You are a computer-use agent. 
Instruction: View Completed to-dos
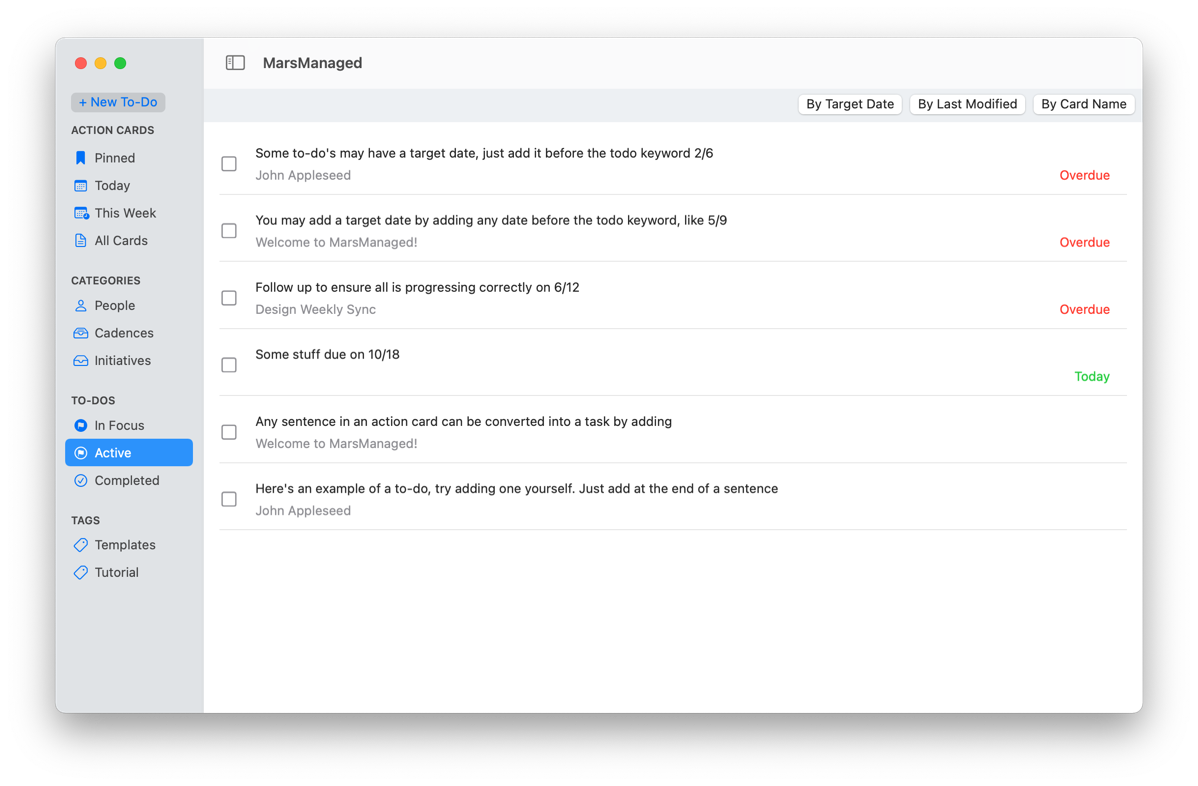tap(129, 480)
